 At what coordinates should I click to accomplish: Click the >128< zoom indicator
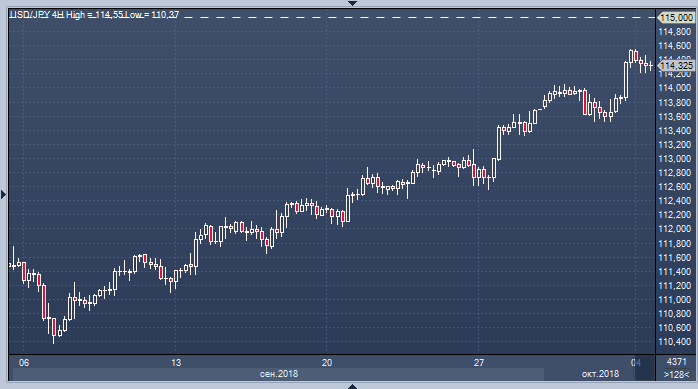(676, 374)
